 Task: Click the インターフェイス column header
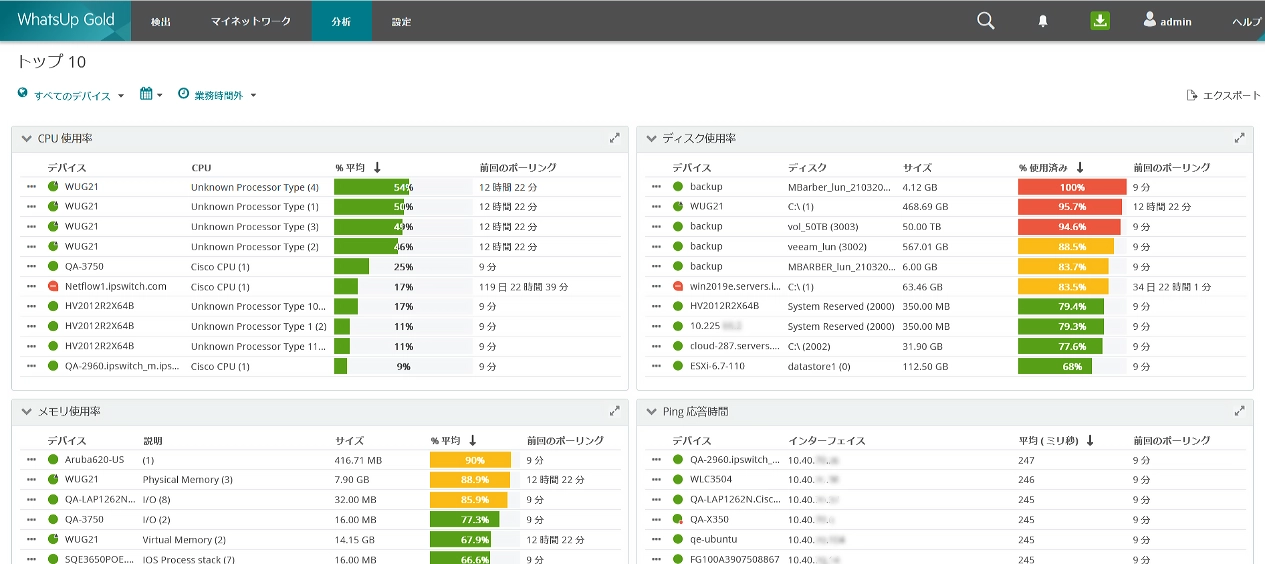(826, 441)
